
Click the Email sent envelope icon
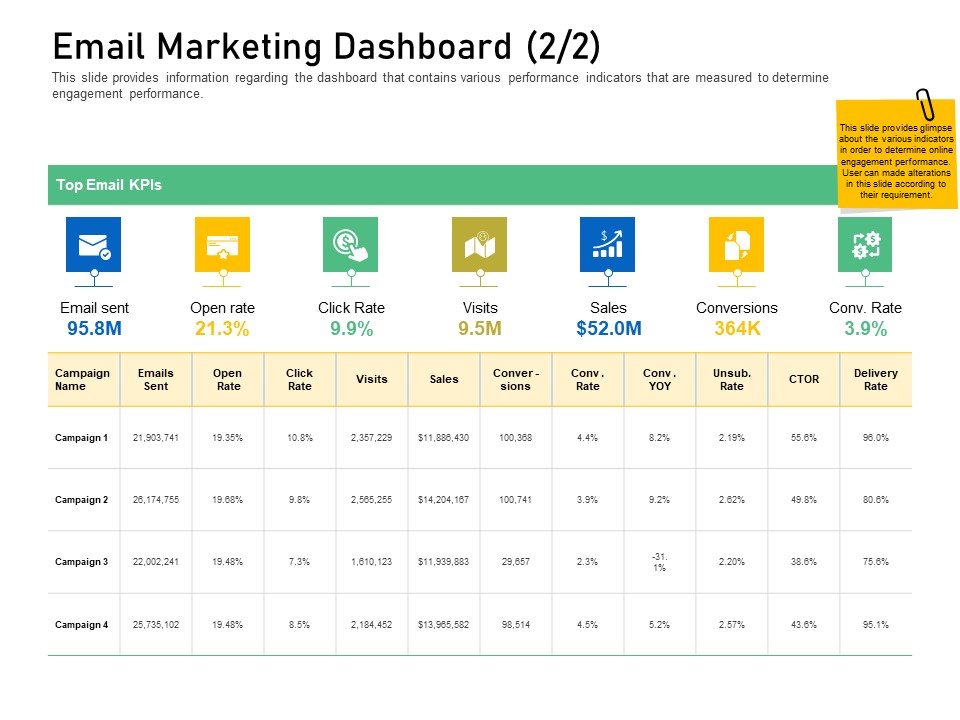(93, 244)
